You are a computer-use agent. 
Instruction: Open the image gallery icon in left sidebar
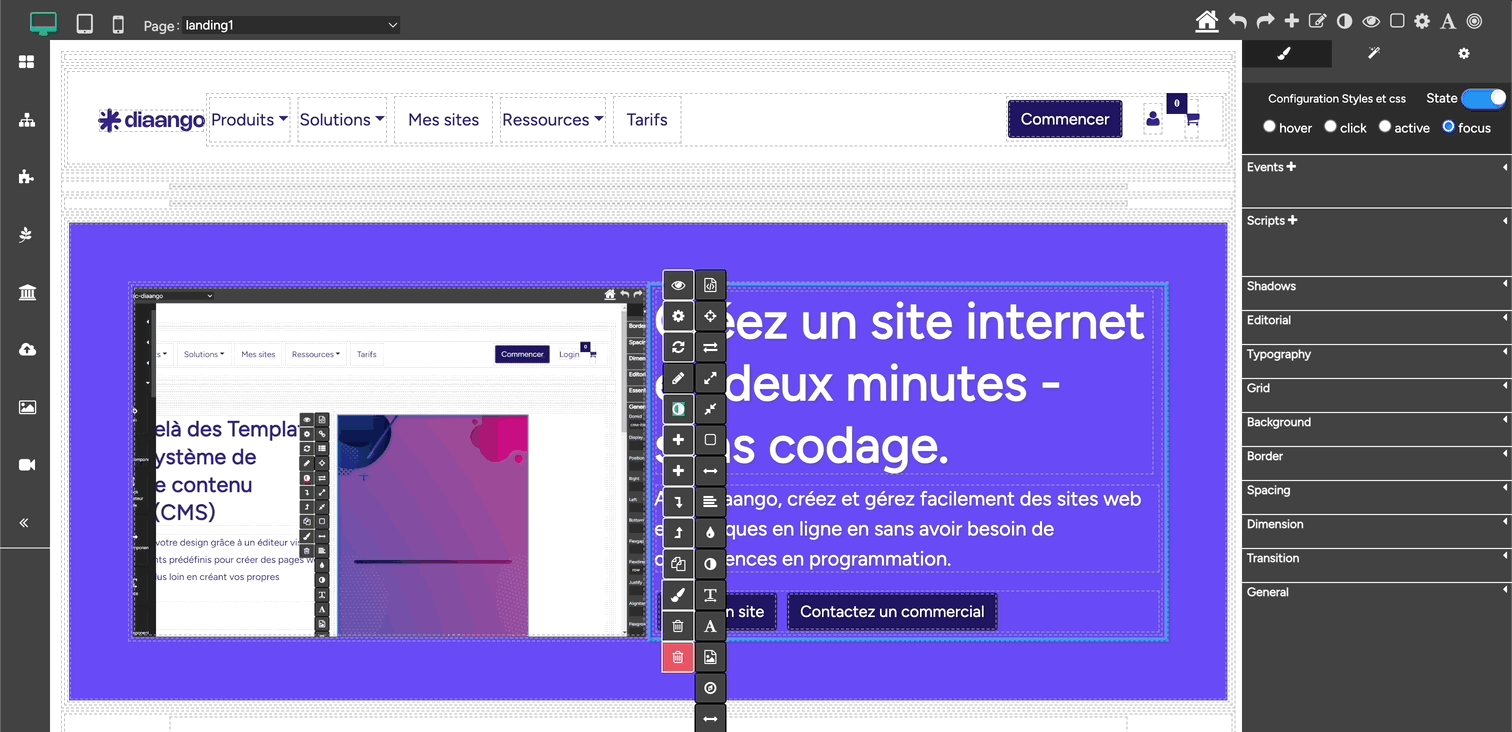click(x=27, y=407)
